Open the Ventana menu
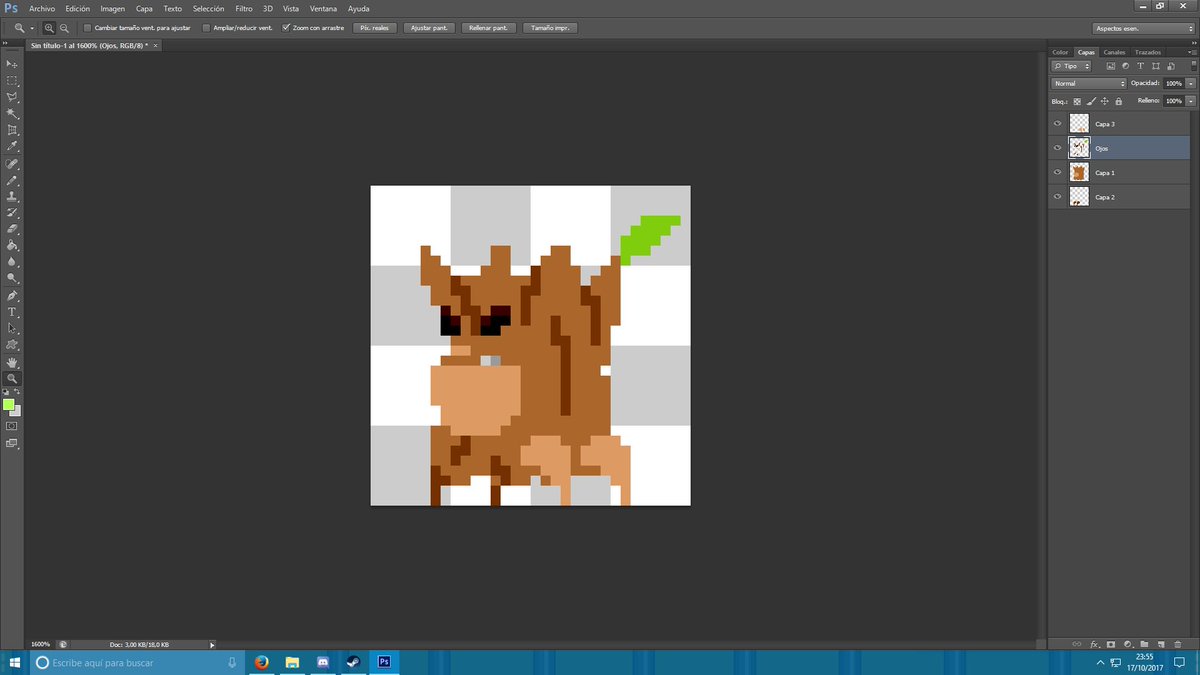1200x675 pixels. click(323, 8)
